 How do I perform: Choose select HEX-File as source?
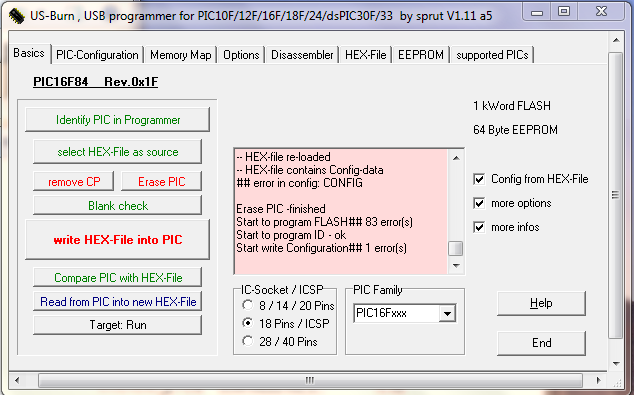tap(118, 152)
